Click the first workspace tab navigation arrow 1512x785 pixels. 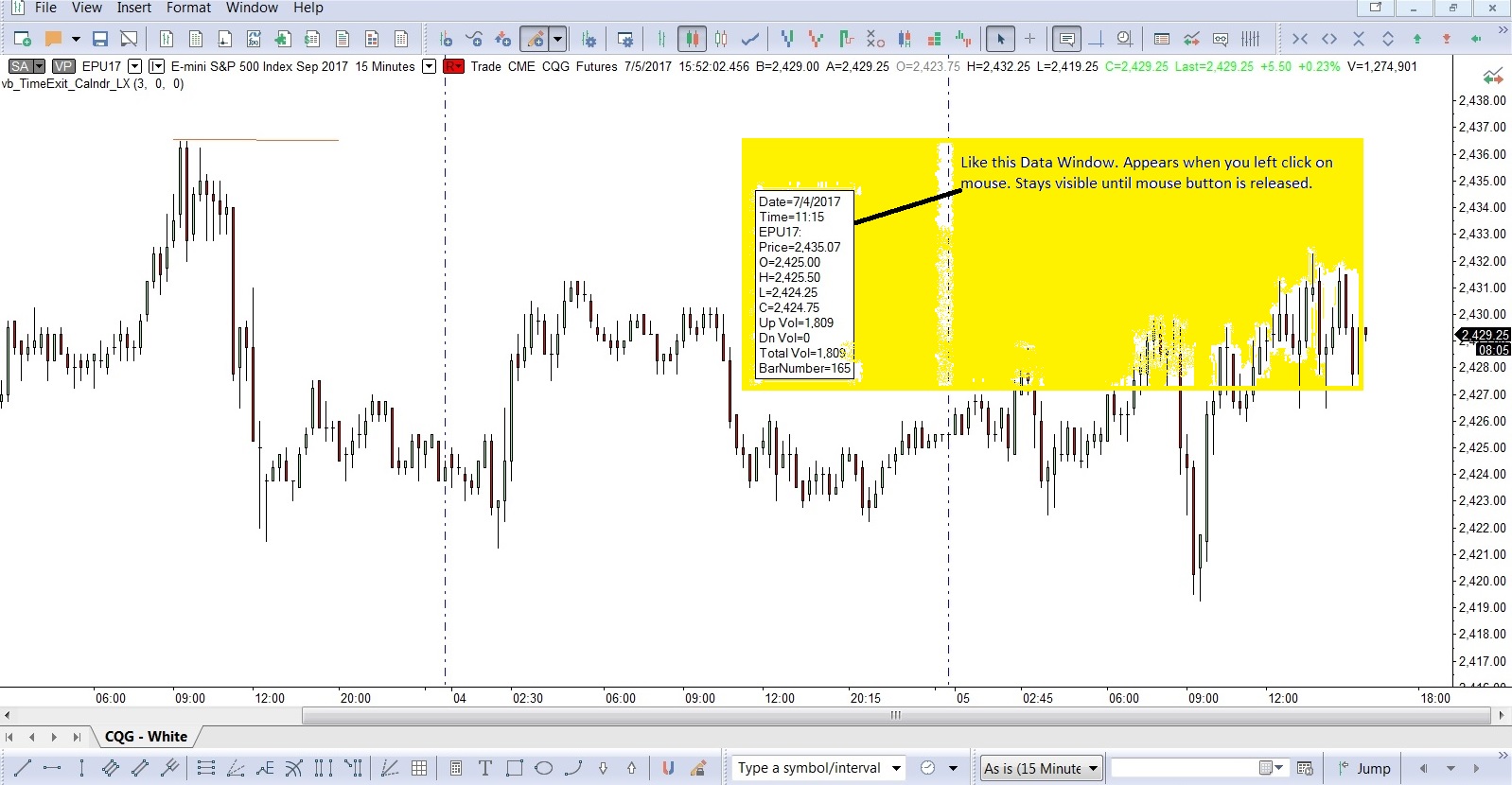pyautogui.click(x=9, y=737)
